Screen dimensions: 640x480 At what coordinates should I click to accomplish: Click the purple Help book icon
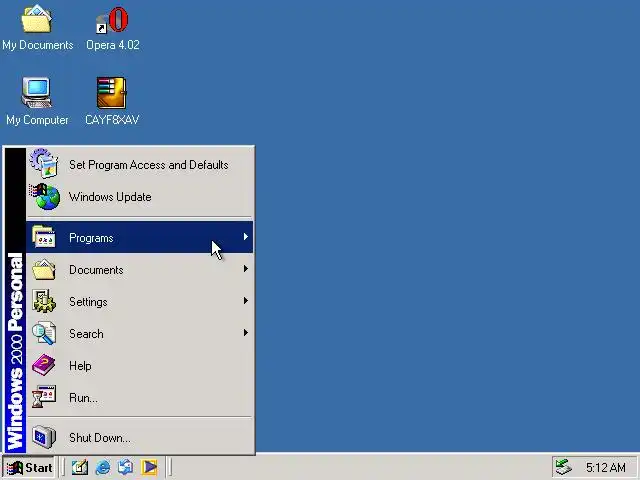(44, 365)
